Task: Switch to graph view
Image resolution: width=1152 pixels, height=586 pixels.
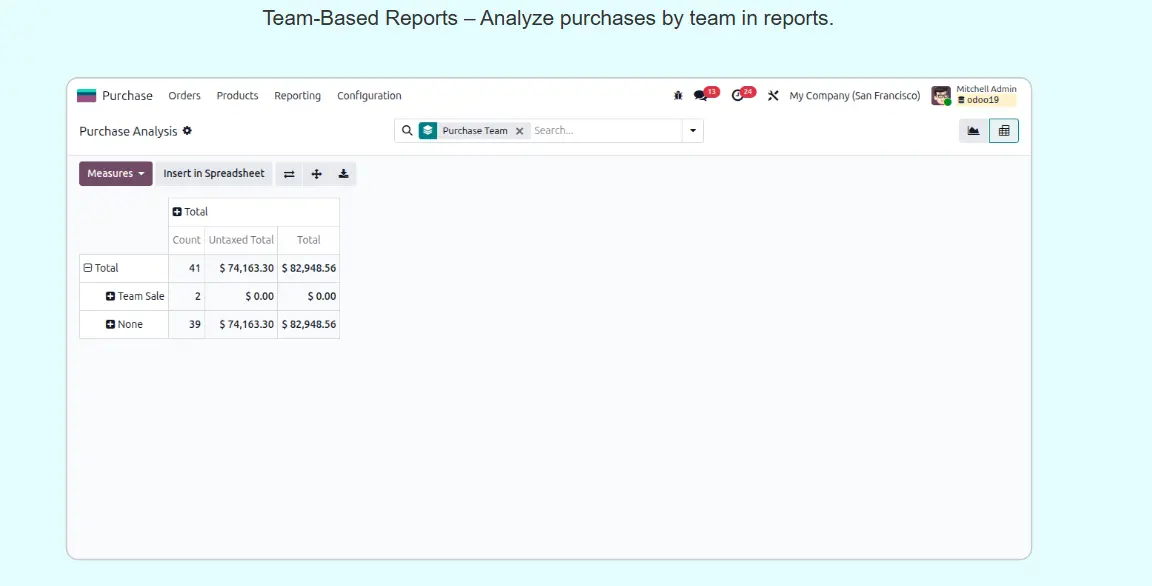Action: coord(973,131)
